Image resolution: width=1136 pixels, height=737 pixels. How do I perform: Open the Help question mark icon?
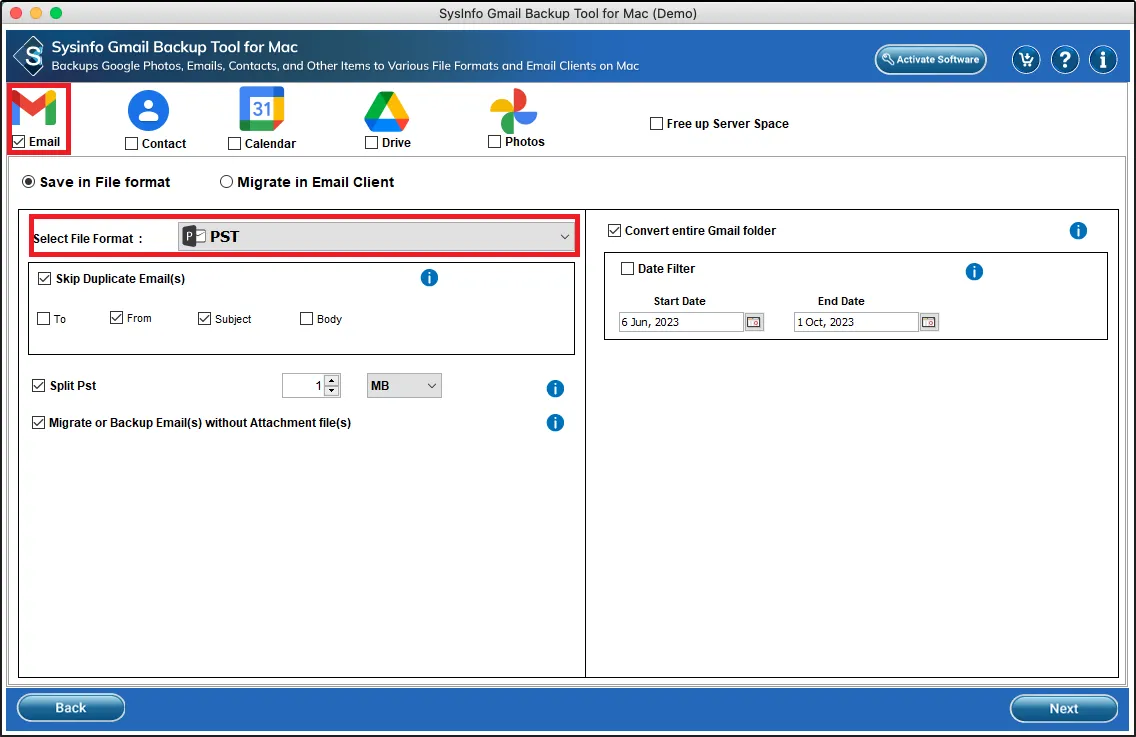point(1064,60)
